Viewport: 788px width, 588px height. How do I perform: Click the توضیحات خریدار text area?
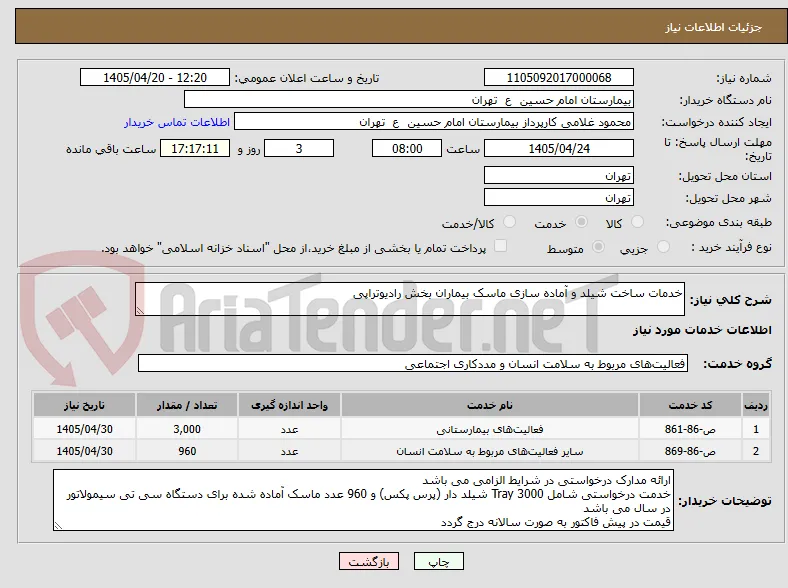click(x=363, y=500)
